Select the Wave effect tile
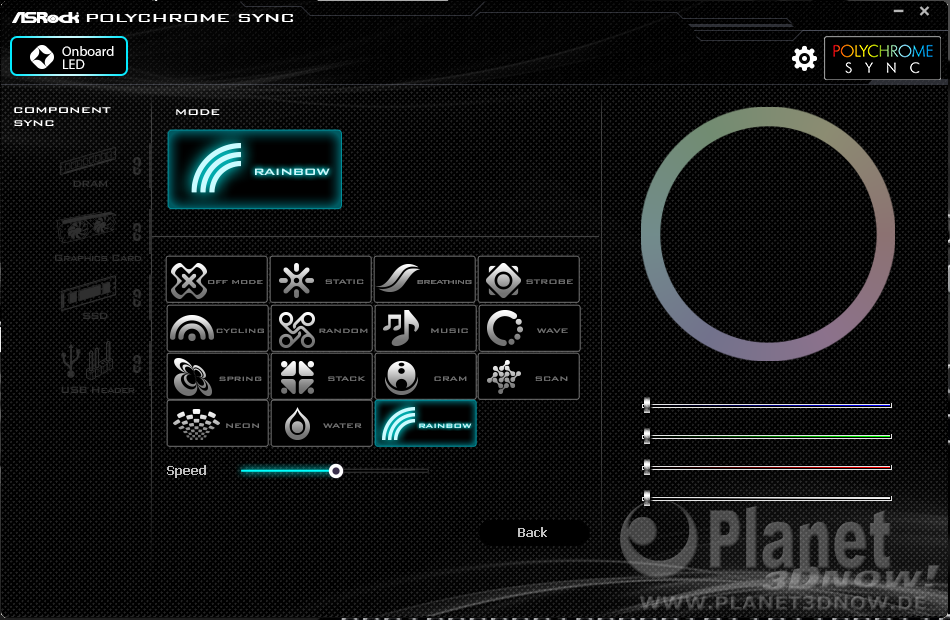 click(x=530, y=328)
